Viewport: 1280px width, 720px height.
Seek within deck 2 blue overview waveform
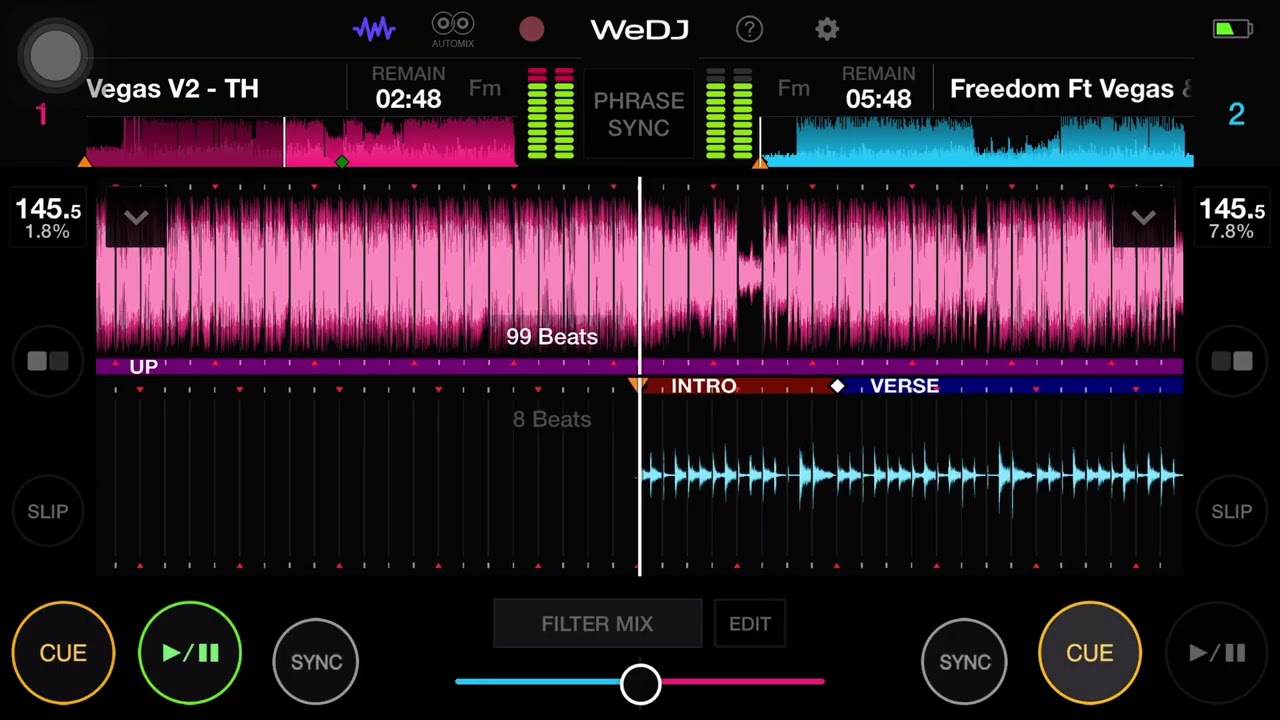[x=976, y=141]
